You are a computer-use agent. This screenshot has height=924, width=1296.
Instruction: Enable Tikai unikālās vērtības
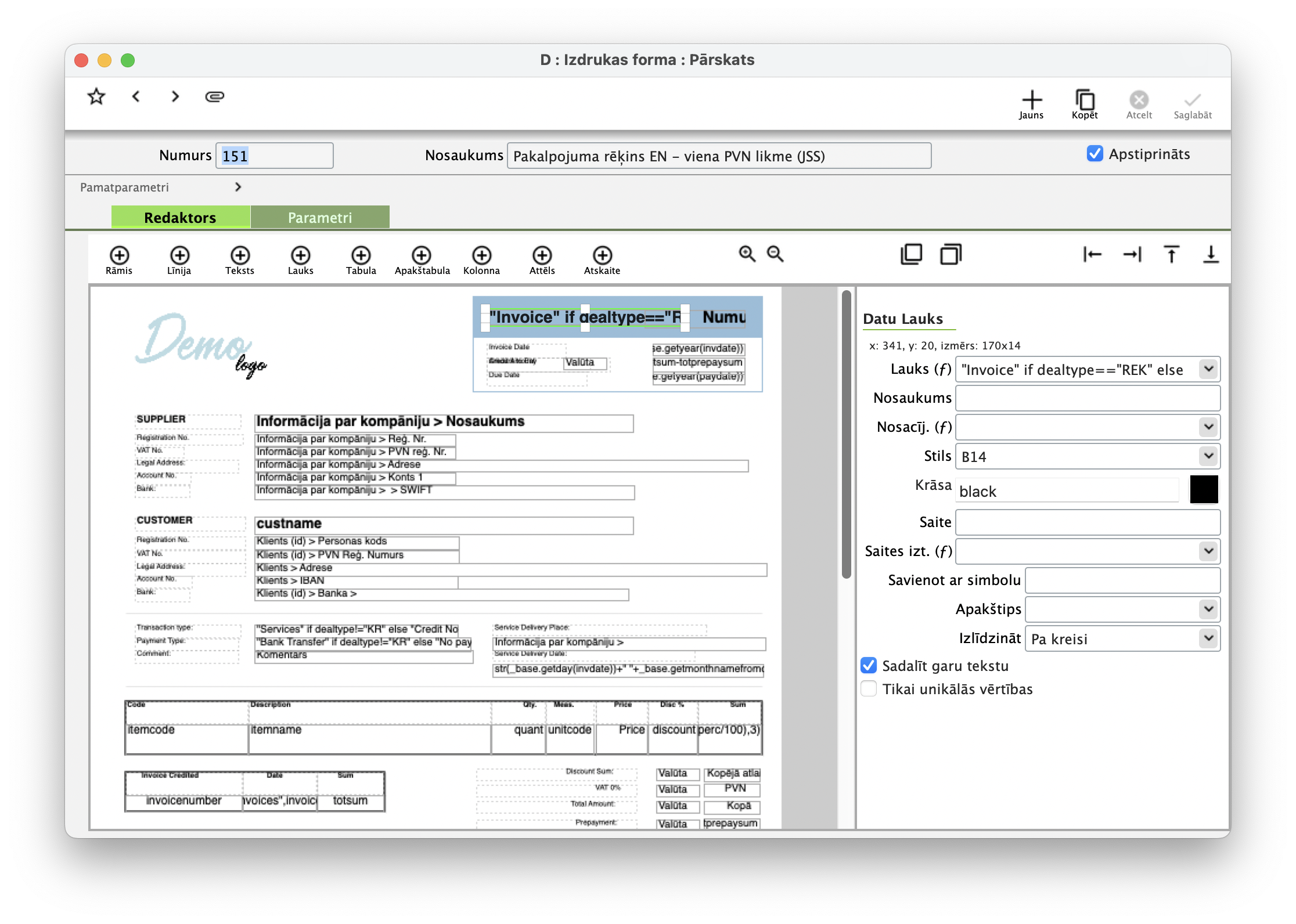(869, 688)
